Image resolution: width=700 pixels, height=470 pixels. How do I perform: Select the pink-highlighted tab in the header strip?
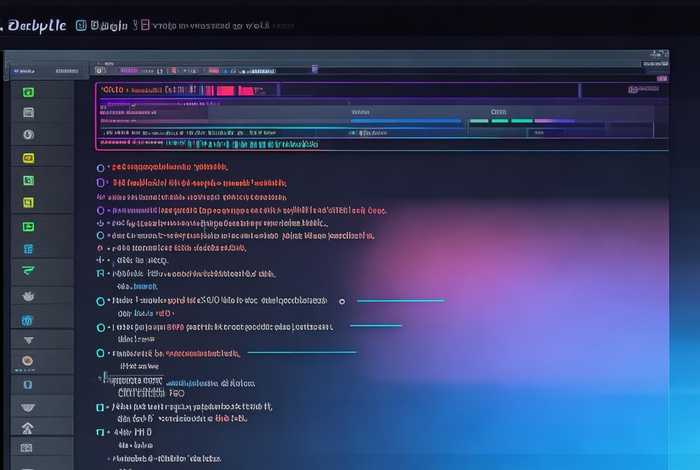tap(130, 70)
